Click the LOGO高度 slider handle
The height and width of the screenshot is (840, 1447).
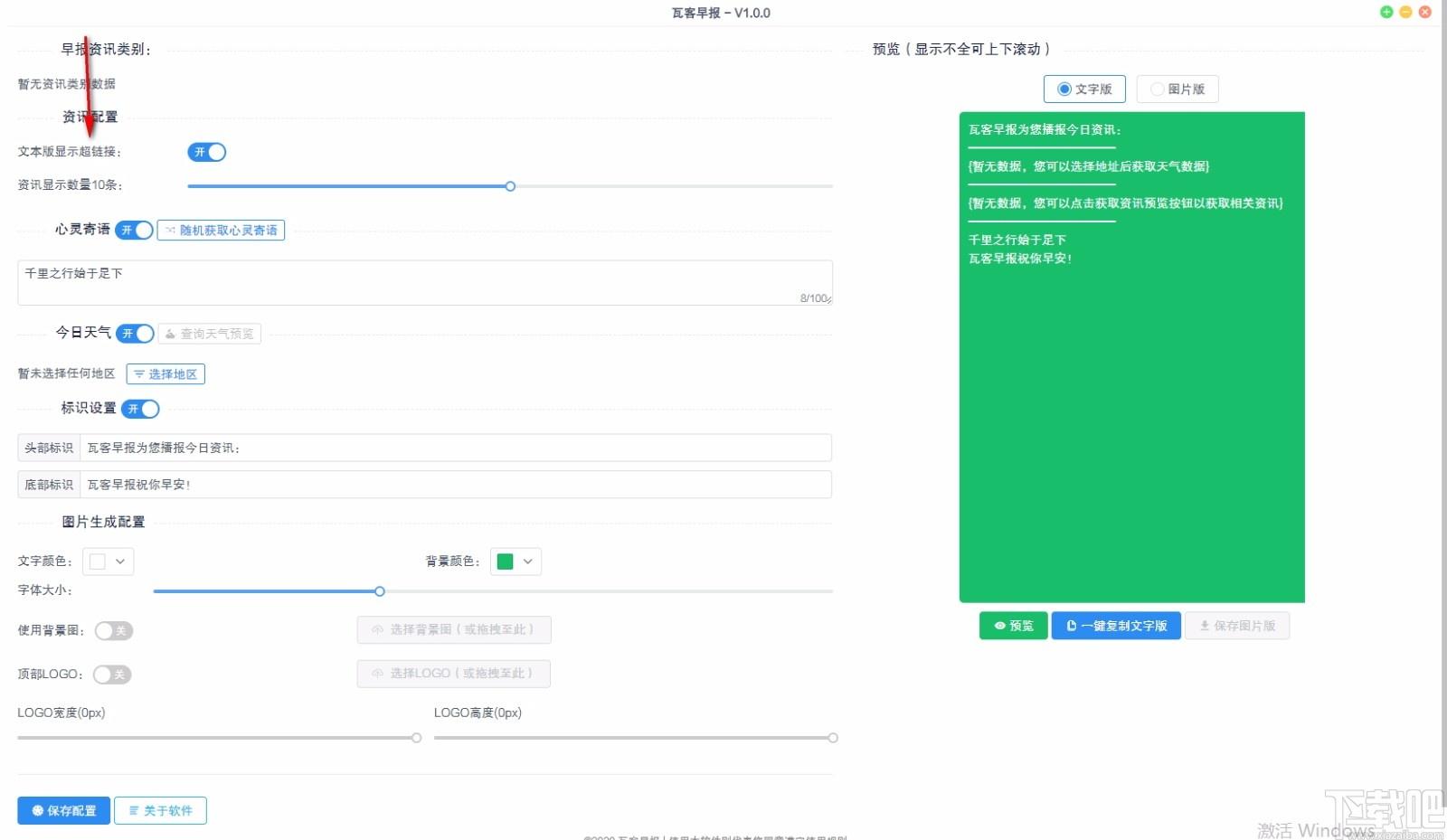tap(833, 738)
